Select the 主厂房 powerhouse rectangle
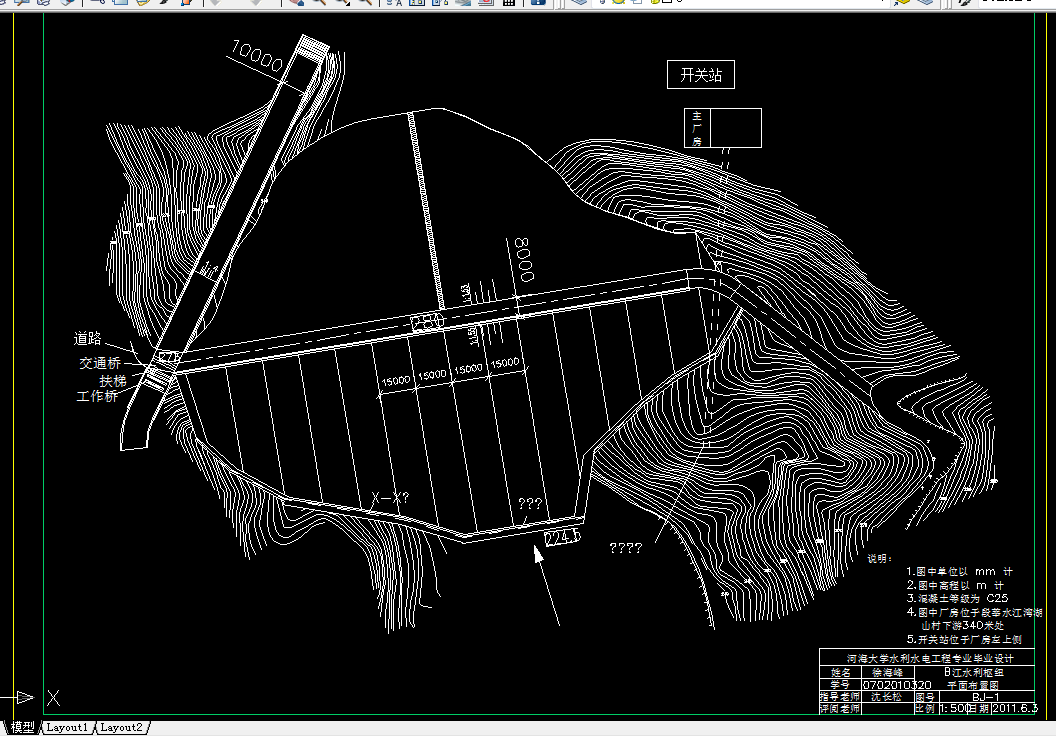Image resolution: width=1056 pixels, height=738 pixels. pos(723,128)
